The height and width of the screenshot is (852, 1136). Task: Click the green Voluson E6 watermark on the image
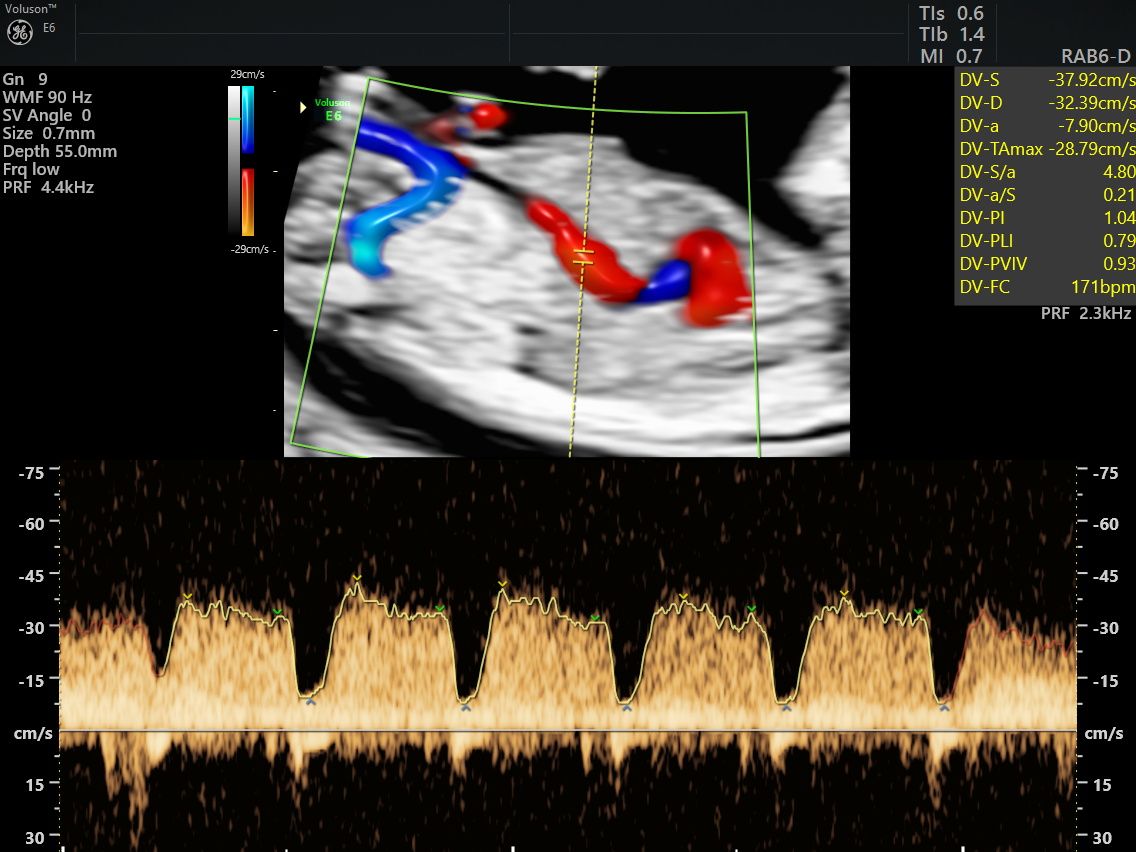click(x=328, y=109)
